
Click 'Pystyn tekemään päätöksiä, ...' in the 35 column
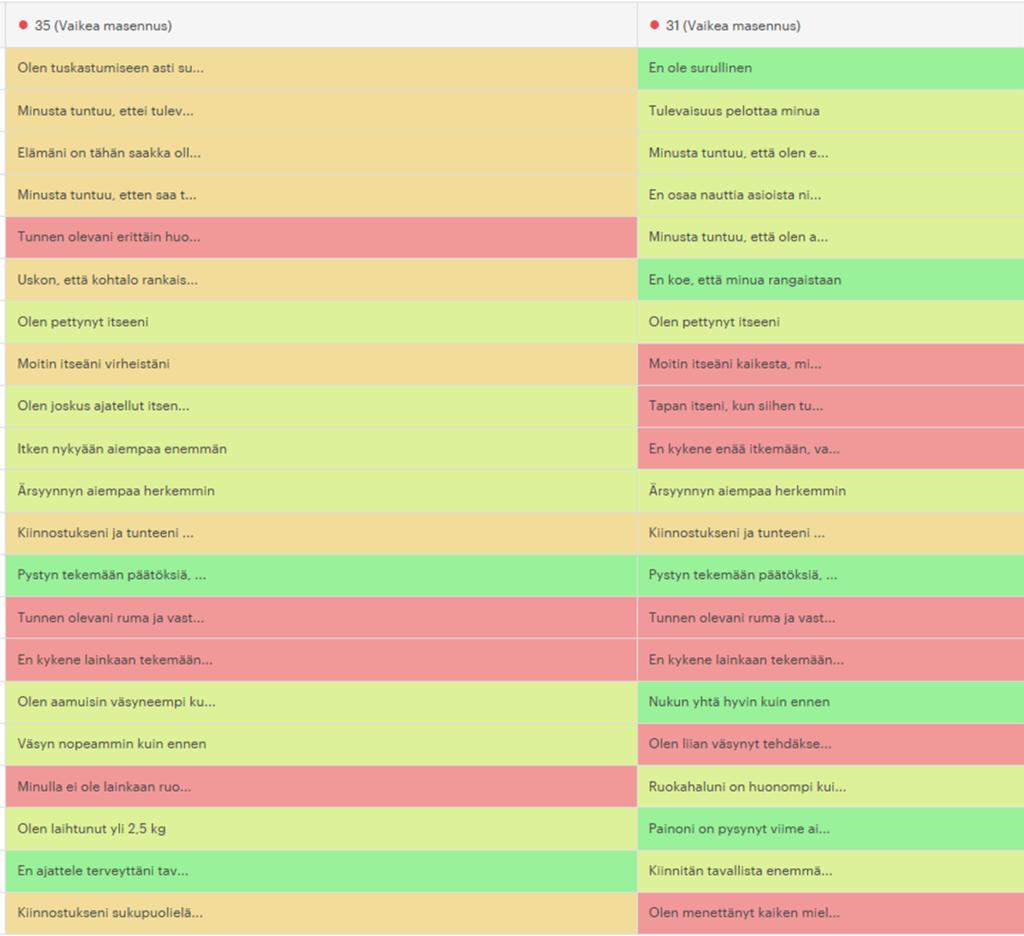(x=321, y=575)
